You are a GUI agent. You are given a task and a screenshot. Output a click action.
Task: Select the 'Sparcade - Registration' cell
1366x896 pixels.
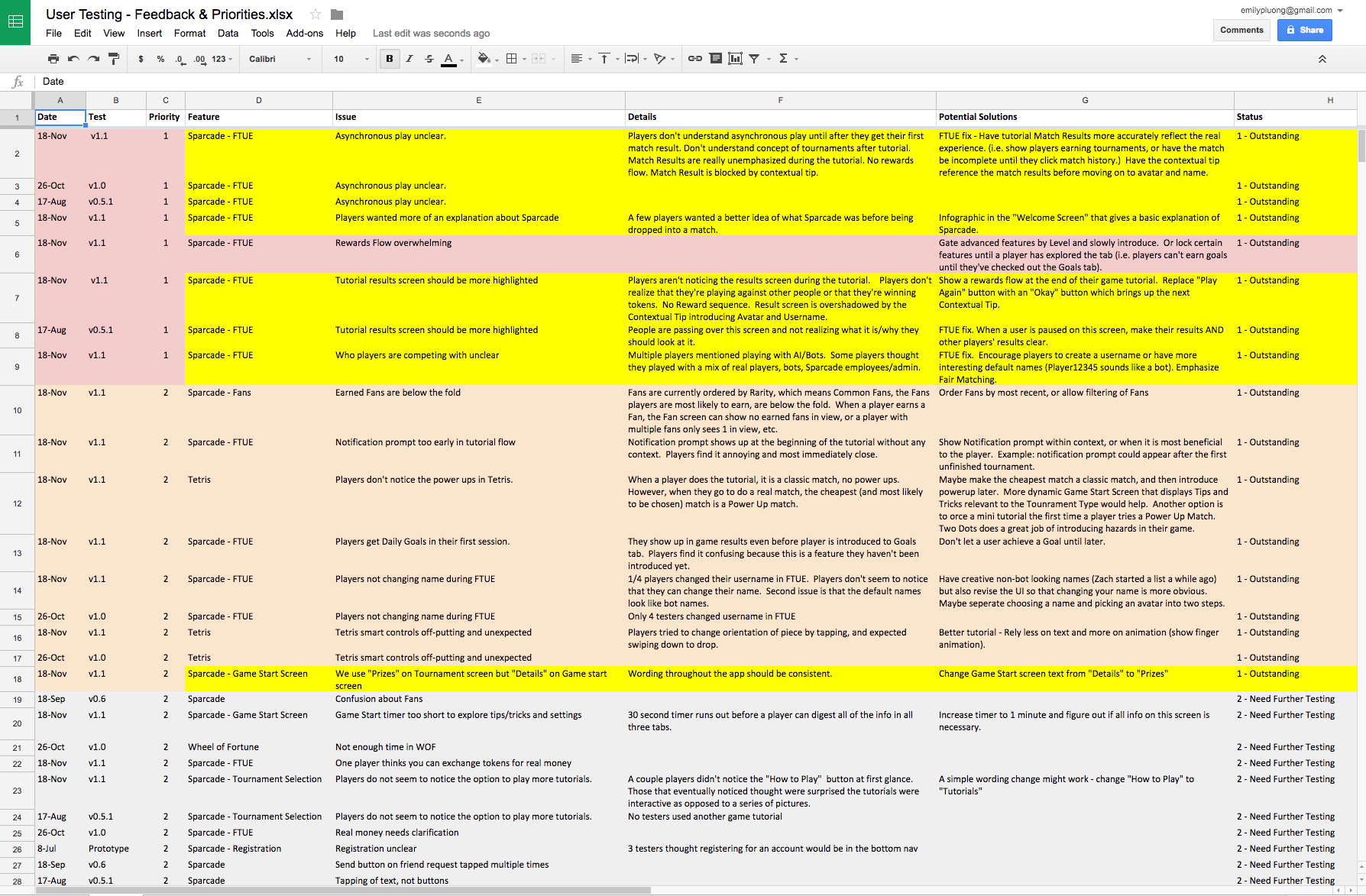pos(259,849)
